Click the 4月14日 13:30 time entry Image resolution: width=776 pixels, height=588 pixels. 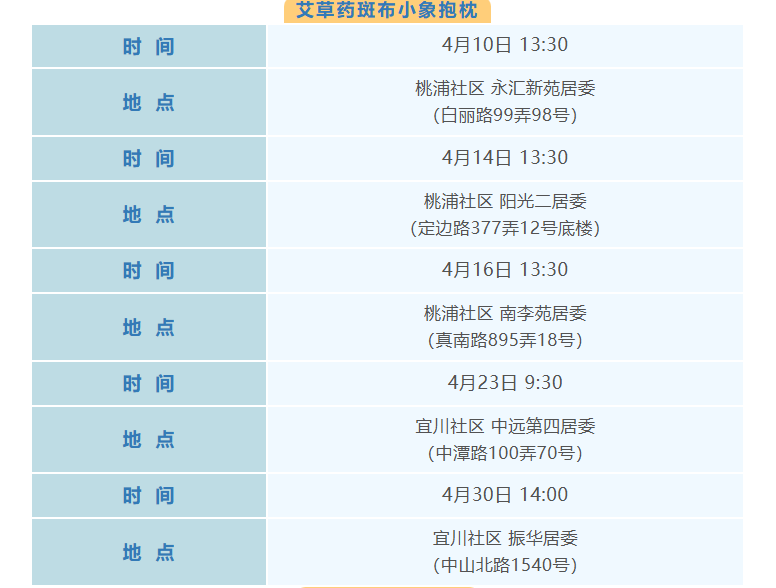(504, 158)
